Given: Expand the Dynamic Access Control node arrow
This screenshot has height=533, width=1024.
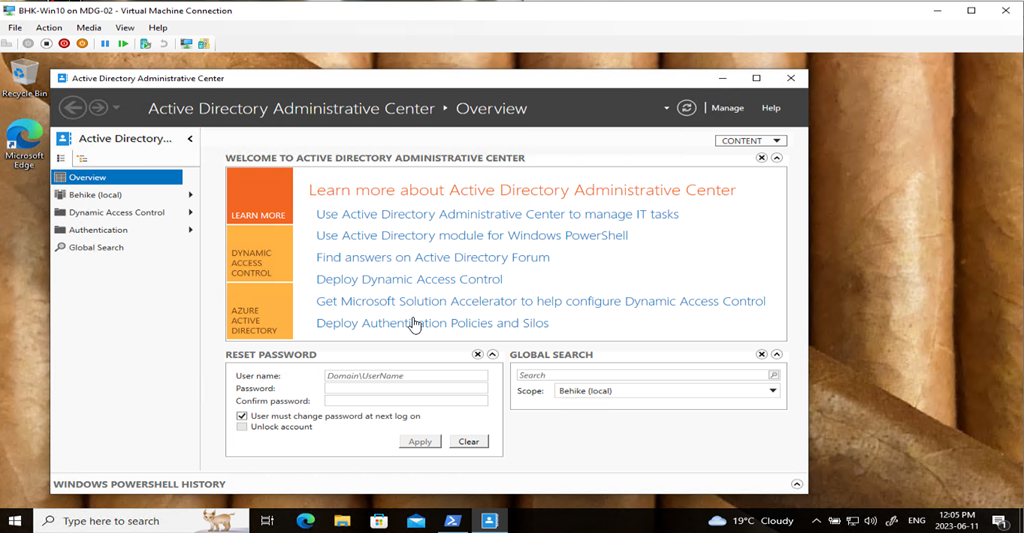Looking at the screenshot, I should pos(190,213).
